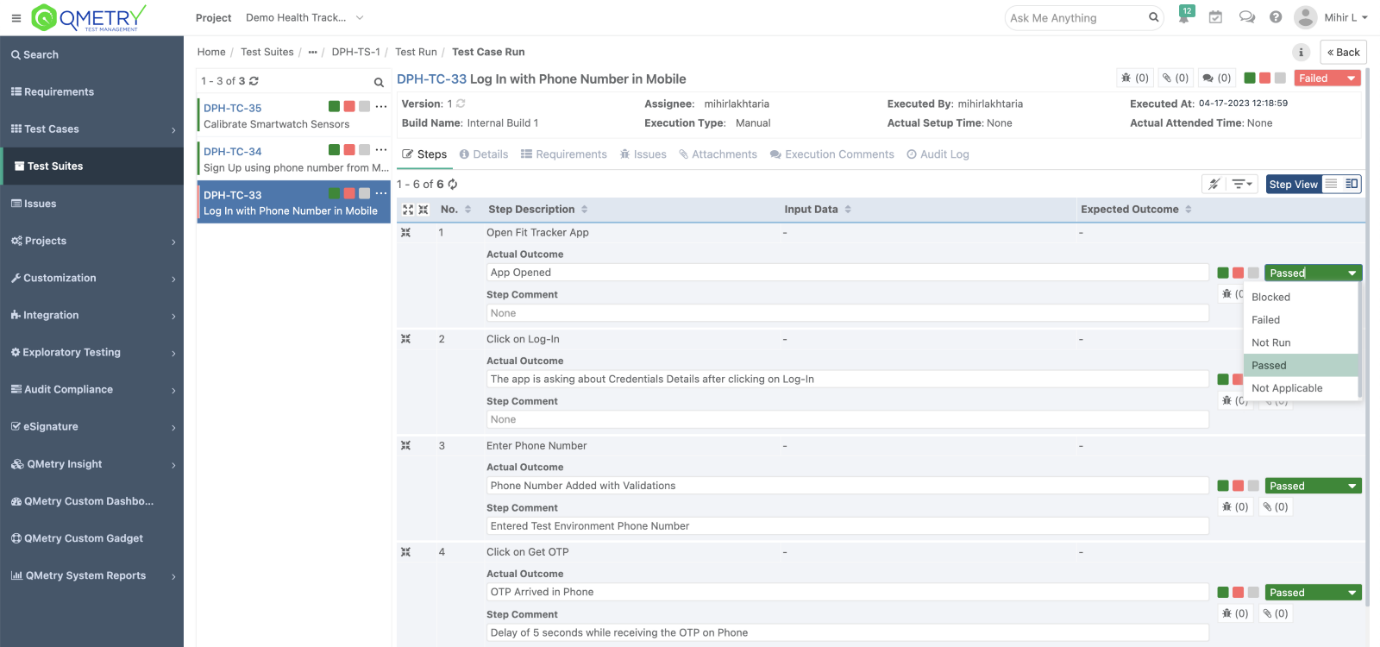Open the notifications bell showing 12
Image resolution: width=1380 pixels, height=647 pixels.
[x=1185, y=17]
